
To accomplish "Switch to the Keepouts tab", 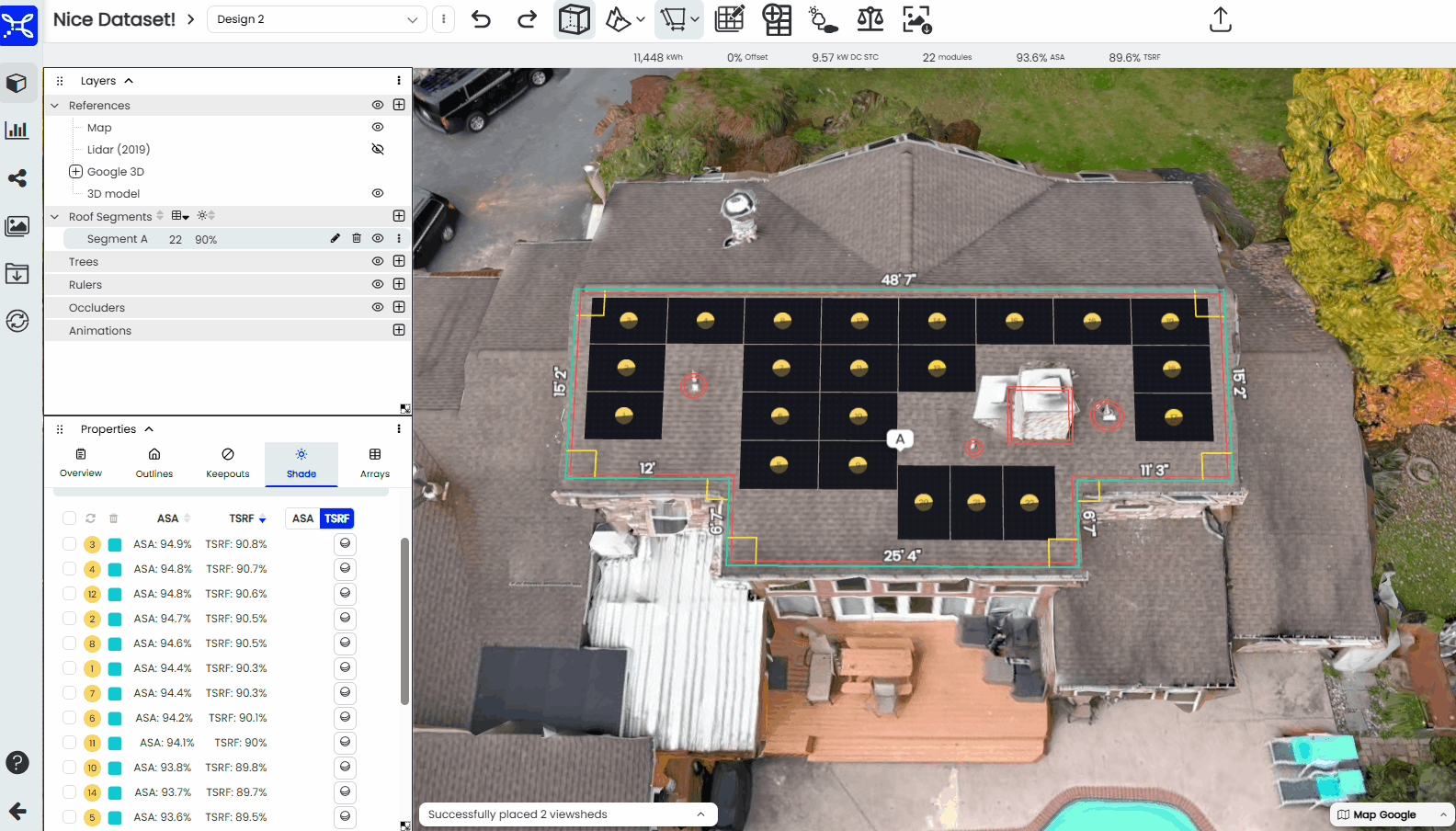I will click(x=228, y=463).
